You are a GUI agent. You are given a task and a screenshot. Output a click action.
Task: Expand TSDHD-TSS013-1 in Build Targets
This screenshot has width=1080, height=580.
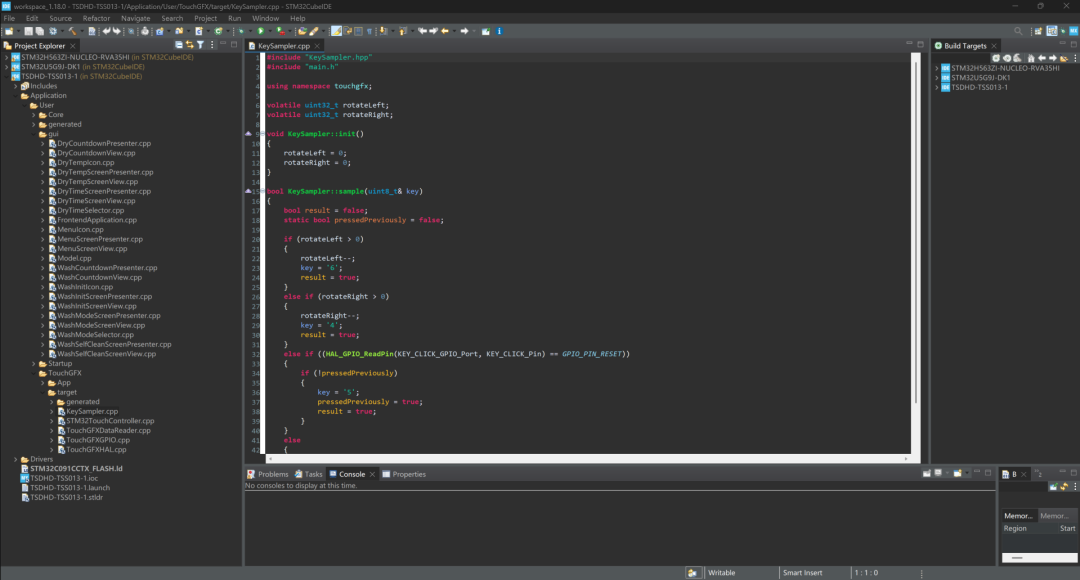click(x=936, y=87)
